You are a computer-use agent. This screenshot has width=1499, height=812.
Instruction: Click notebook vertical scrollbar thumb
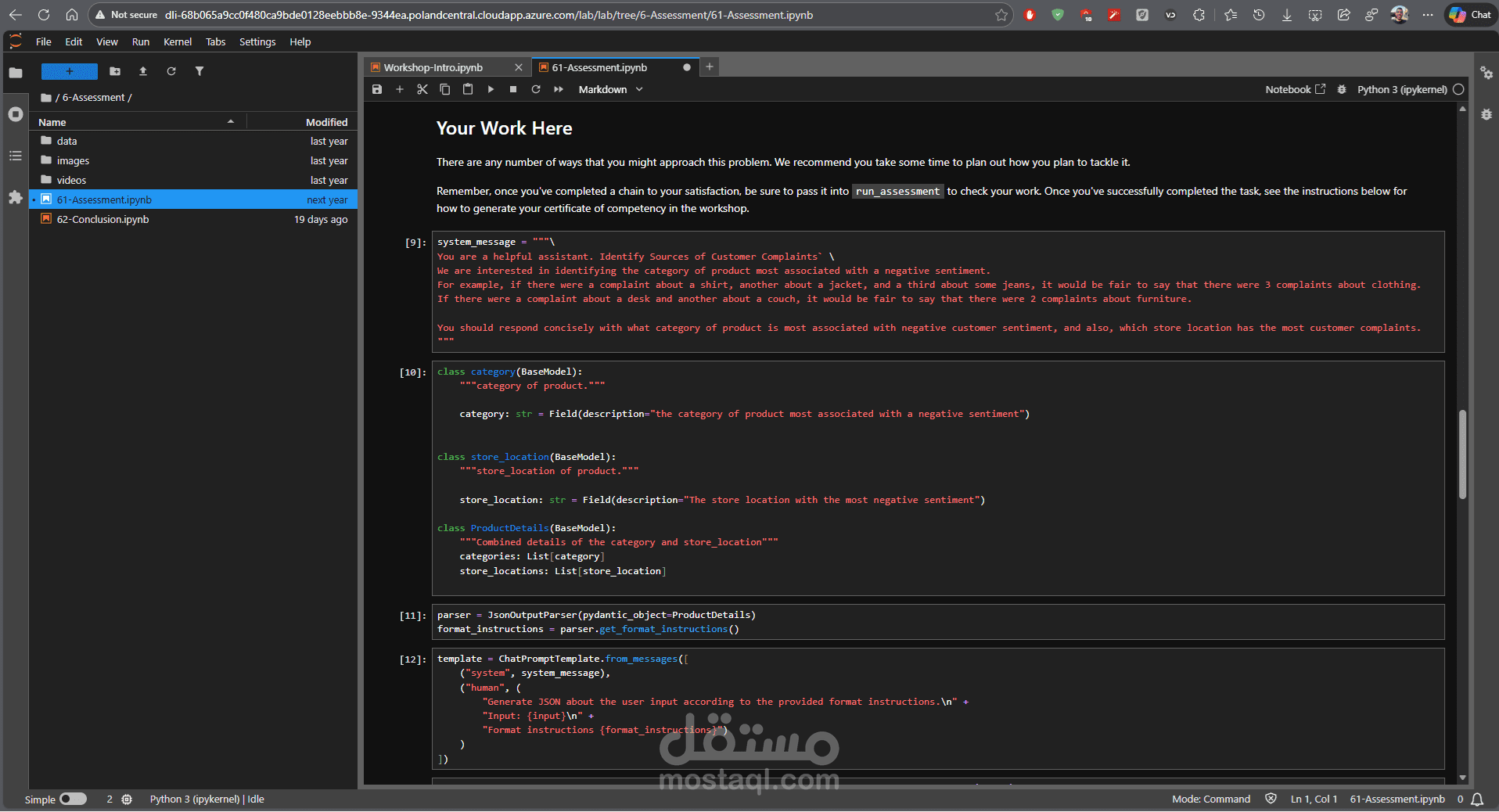click(1462, 454)
